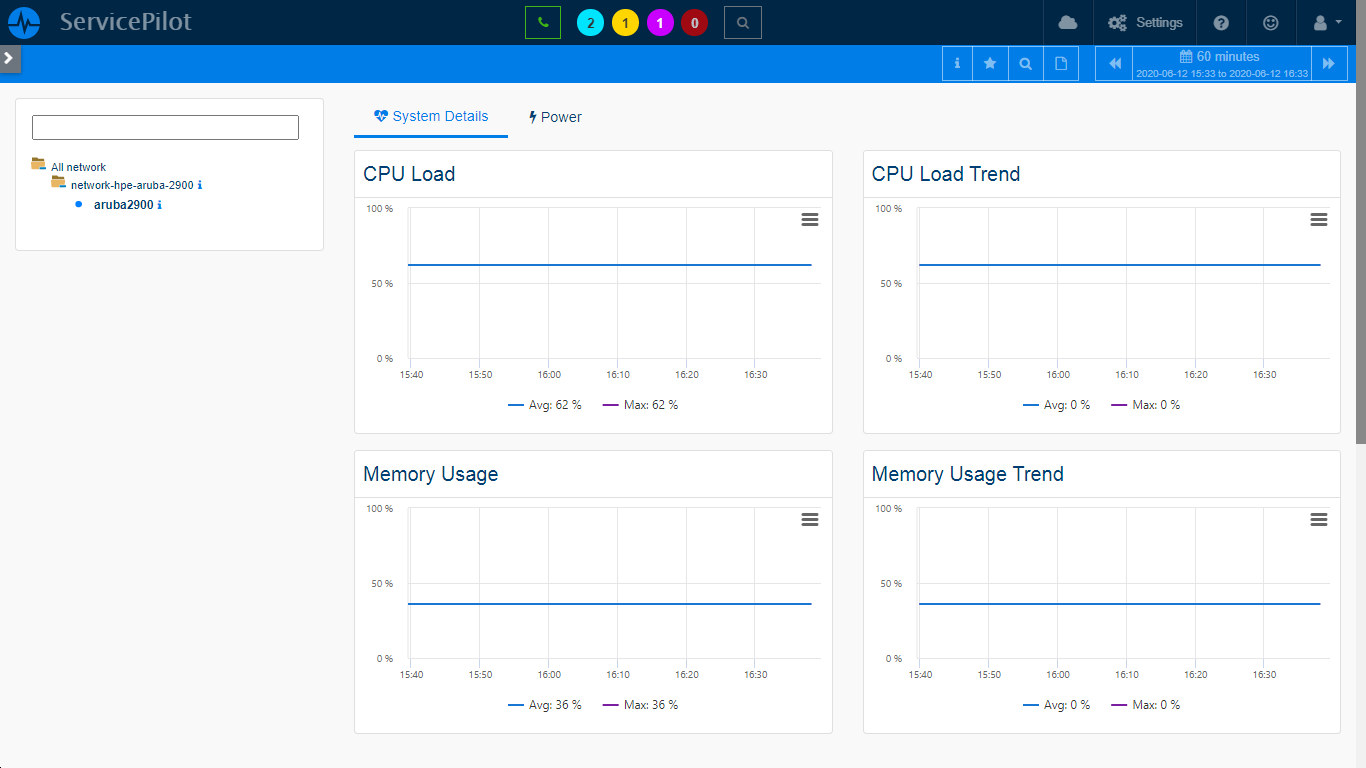
Task: Click the help question mark icon
Action: 1221,22
